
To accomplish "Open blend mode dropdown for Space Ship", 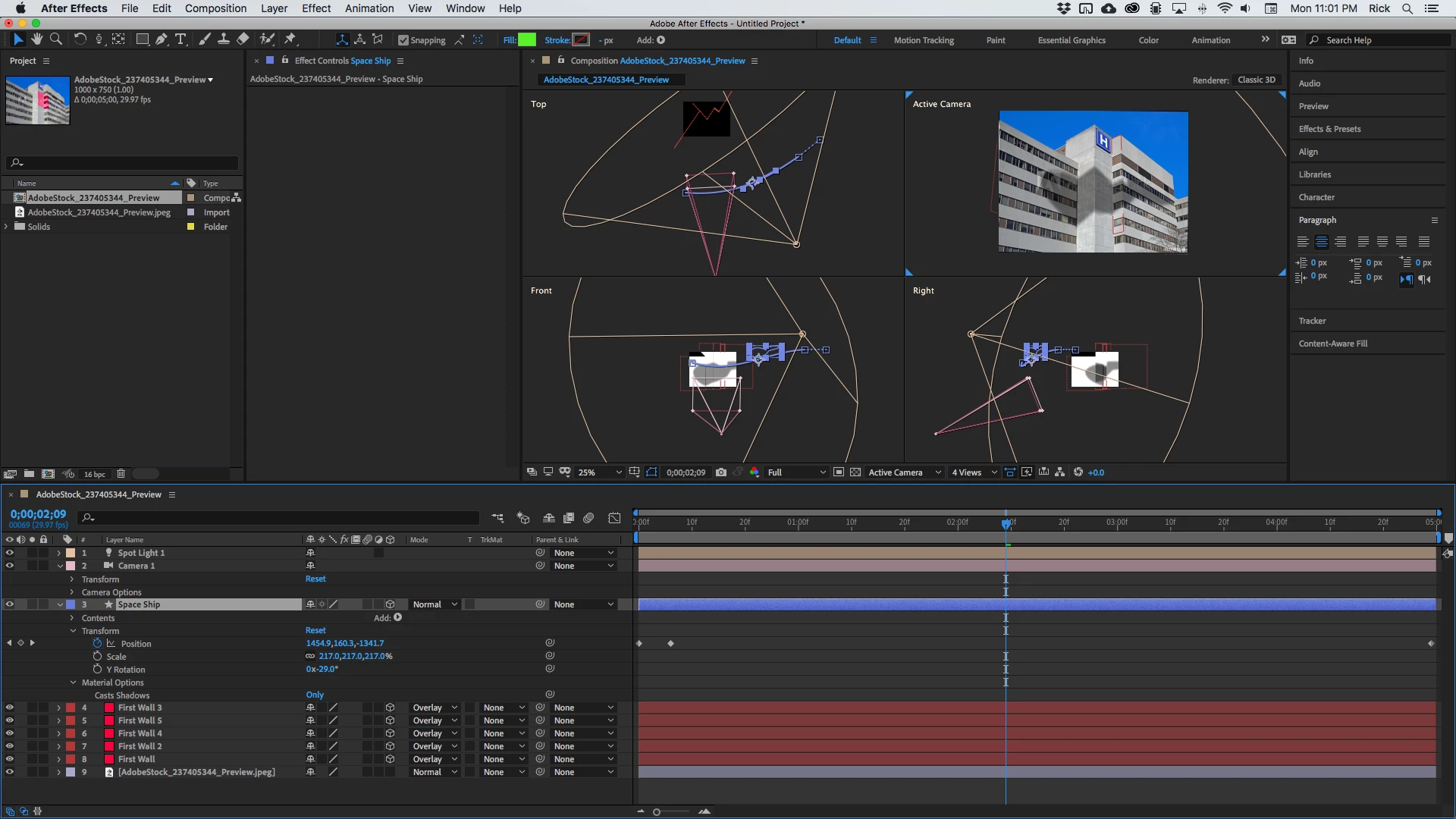I will tap(435, 604).
